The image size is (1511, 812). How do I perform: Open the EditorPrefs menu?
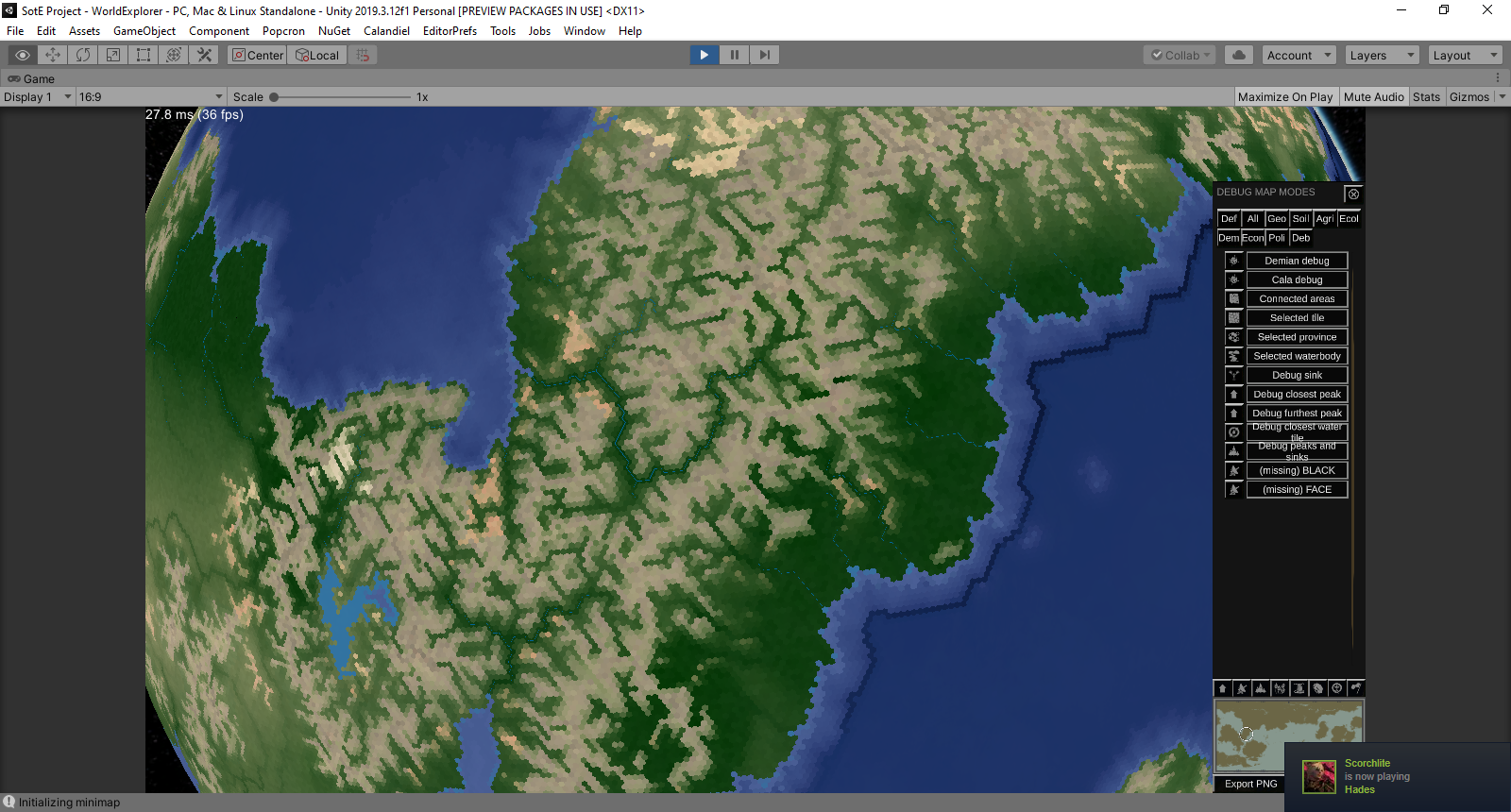[x=450, y=30]
